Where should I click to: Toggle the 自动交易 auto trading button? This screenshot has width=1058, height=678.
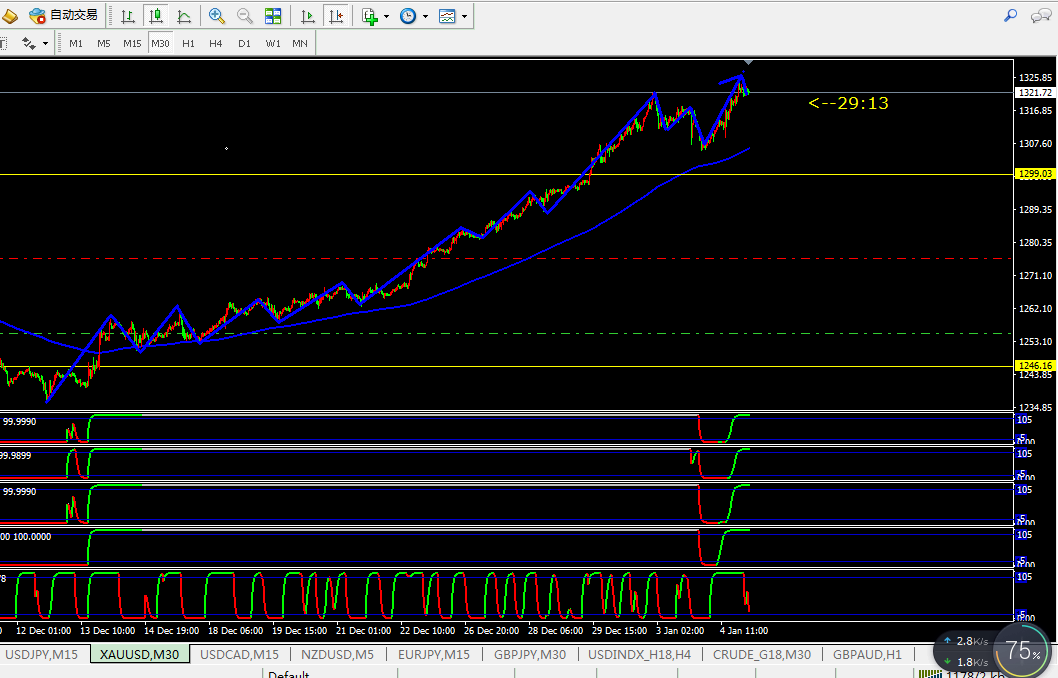[x=64, y=16]
